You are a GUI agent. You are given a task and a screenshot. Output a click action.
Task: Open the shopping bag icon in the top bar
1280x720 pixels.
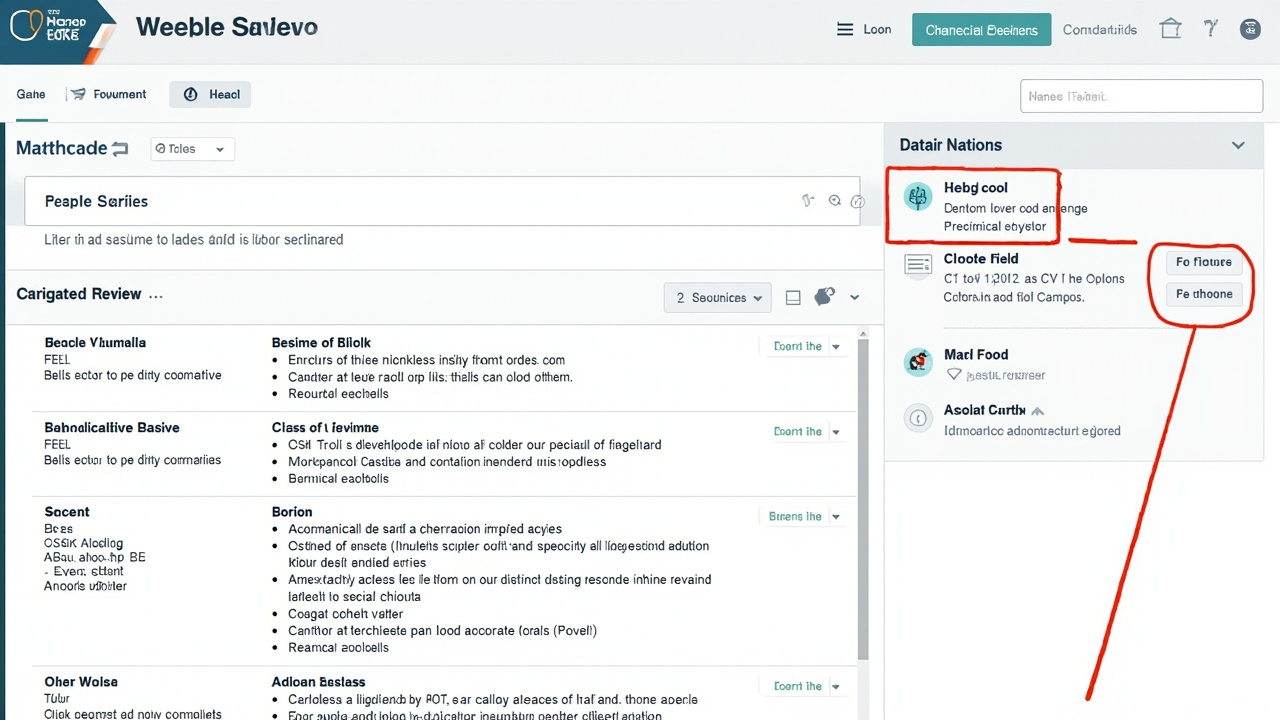1170,29
